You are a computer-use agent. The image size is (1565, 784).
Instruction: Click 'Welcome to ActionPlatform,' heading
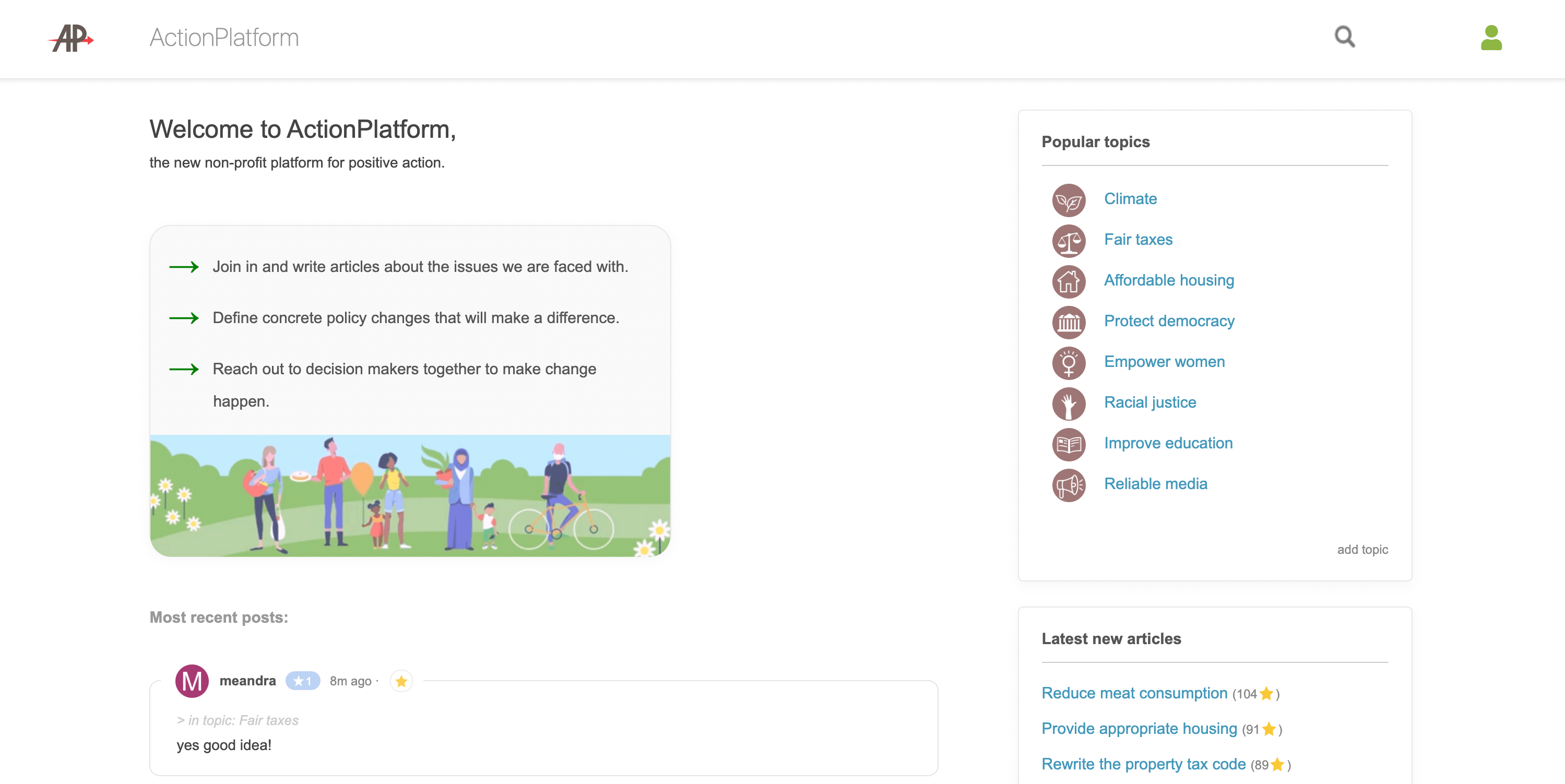coord(303,129)
